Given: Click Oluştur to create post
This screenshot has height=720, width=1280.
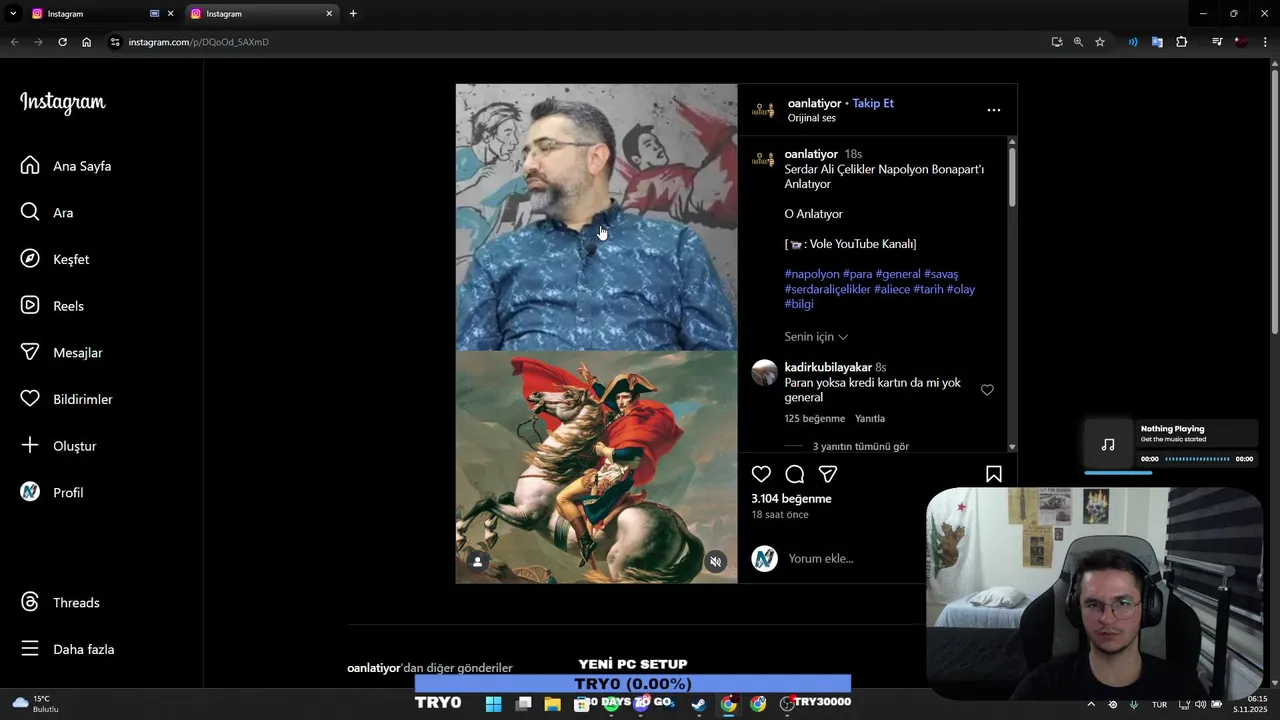Looking at the screenshot, I should click(x=58, y=446).
